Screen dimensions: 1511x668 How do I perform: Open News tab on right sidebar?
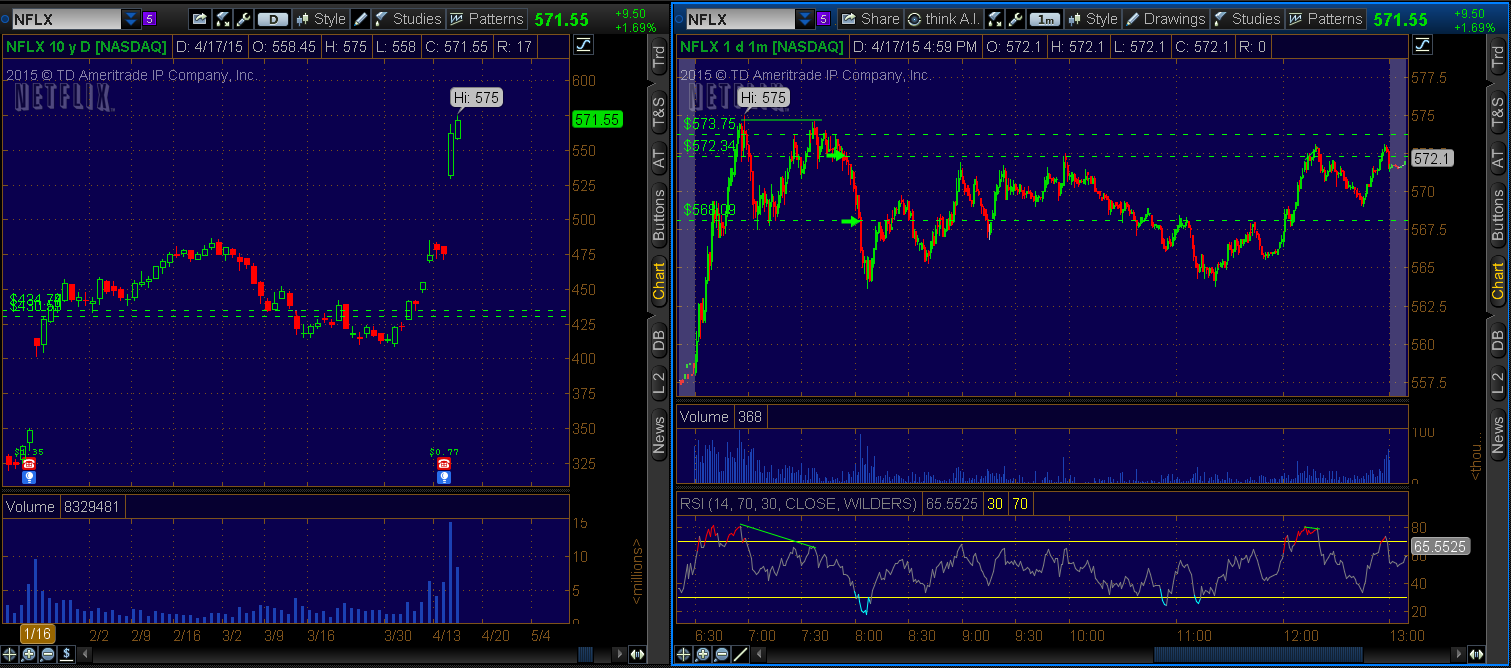[x=1497, y=436]
